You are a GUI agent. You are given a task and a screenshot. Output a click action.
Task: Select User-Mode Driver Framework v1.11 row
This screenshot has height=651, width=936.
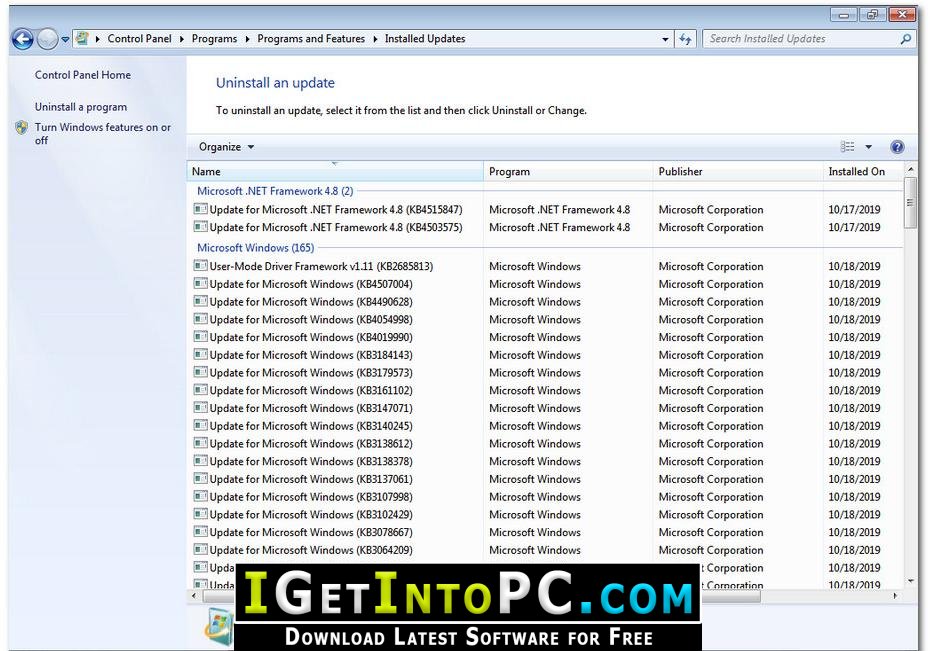[x=546, y=266]
